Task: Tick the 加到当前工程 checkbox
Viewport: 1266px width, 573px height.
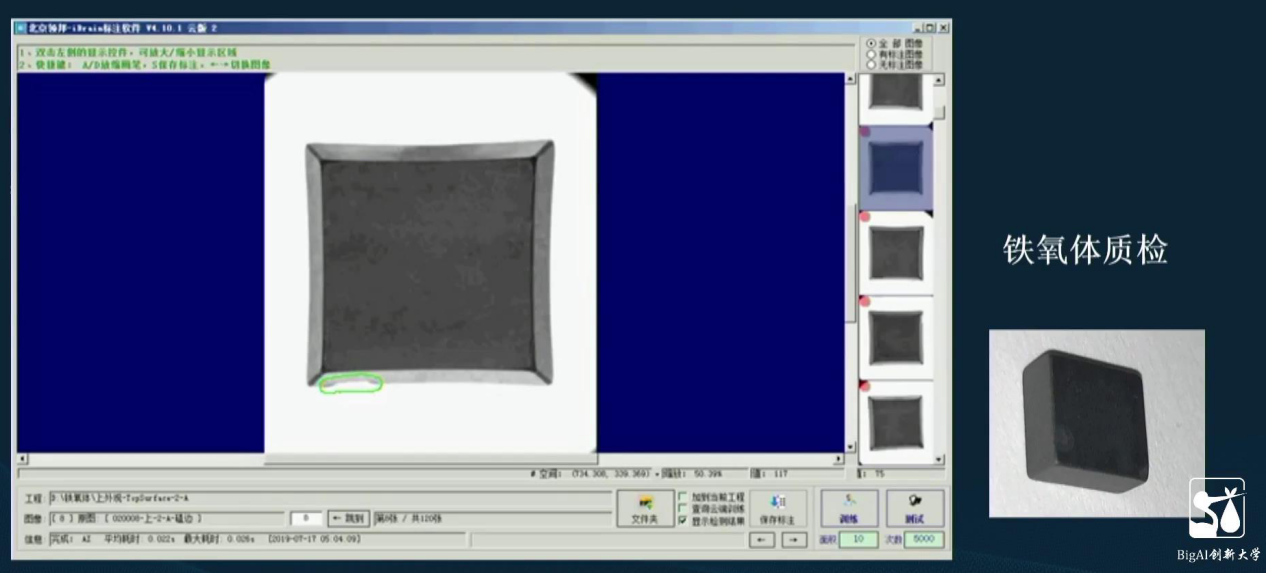Action: click(683, 496)
